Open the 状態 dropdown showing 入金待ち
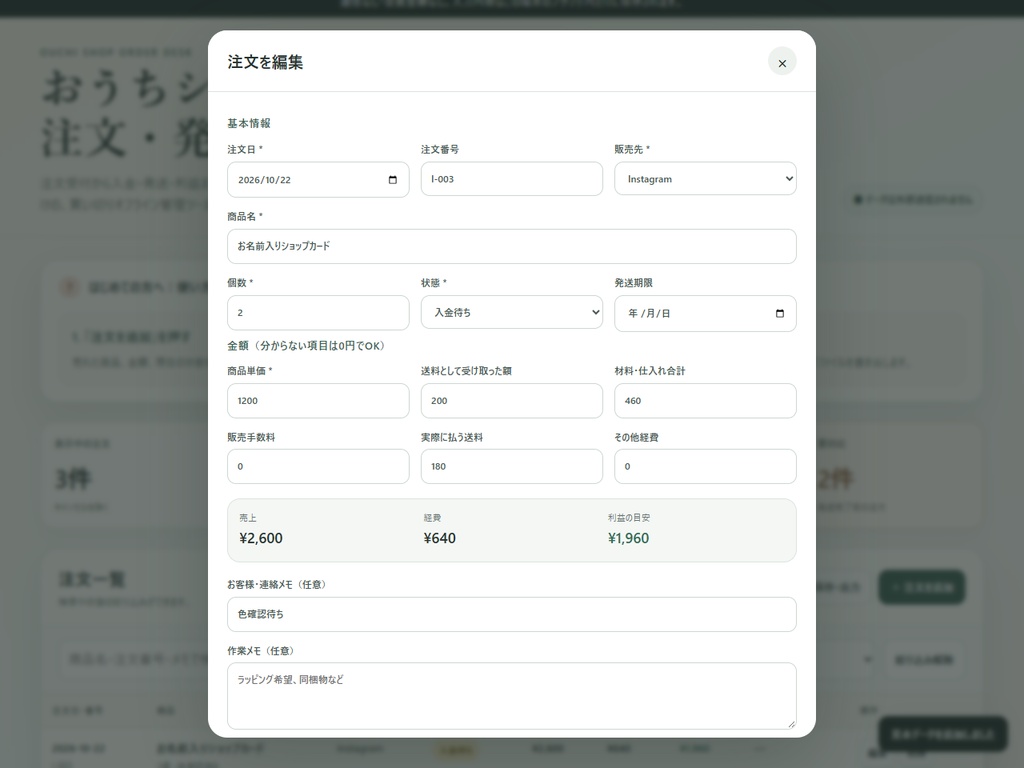 511,312
